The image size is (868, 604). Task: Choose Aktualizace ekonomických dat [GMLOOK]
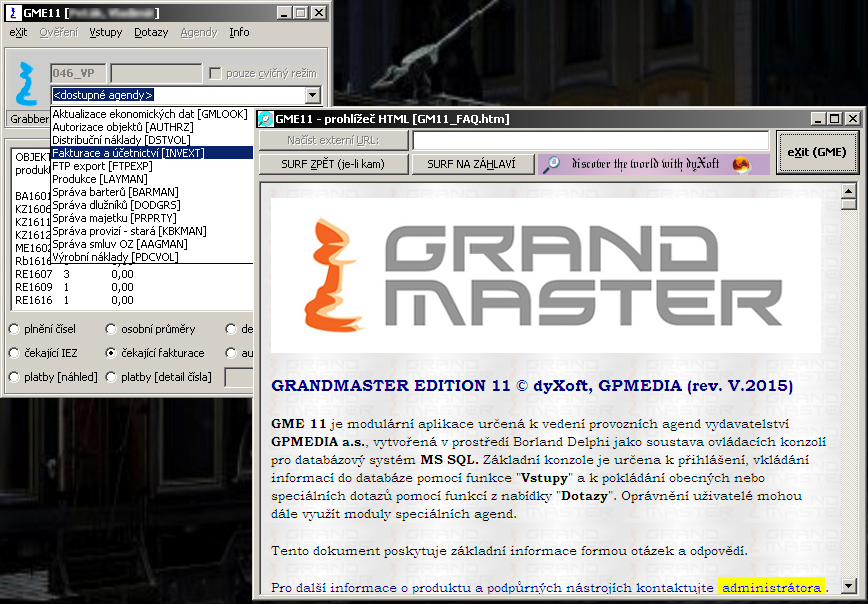(152, 114)
